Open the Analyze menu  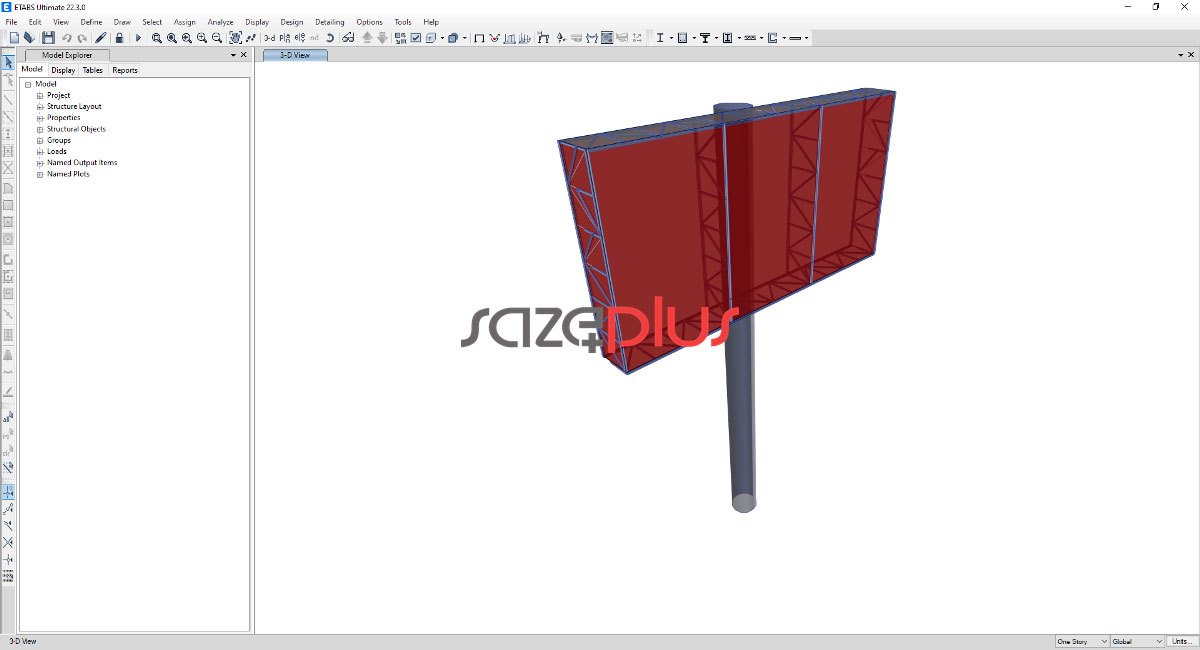click(x=220, y=22)
